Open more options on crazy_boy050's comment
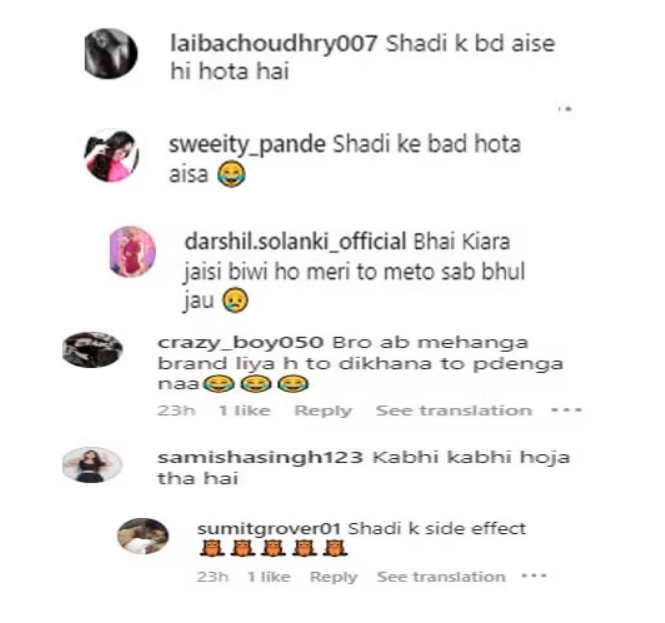Screen dimensions: 665x623 [x=566, y=410]
